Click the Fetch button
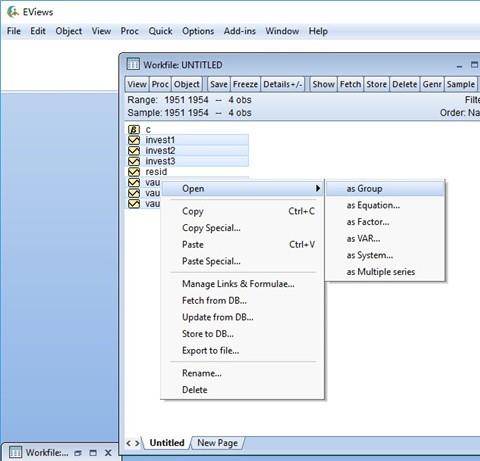 coord(350,84)
